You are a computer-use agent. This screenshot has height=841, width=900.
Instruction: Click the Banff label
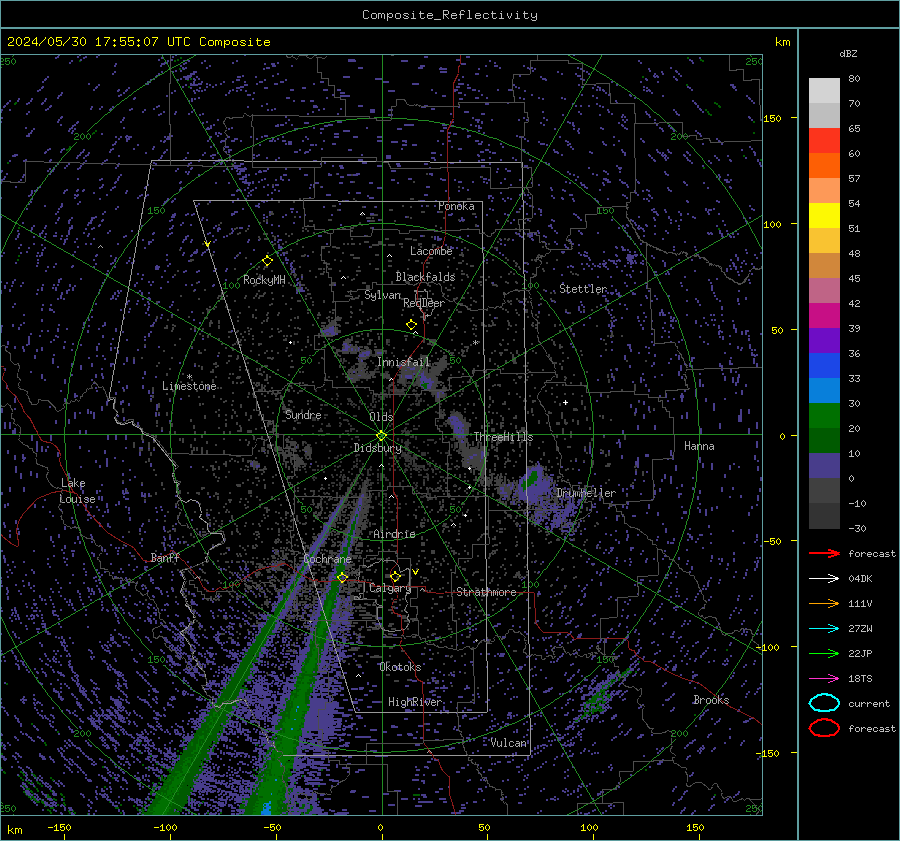(x=165, y=558)
